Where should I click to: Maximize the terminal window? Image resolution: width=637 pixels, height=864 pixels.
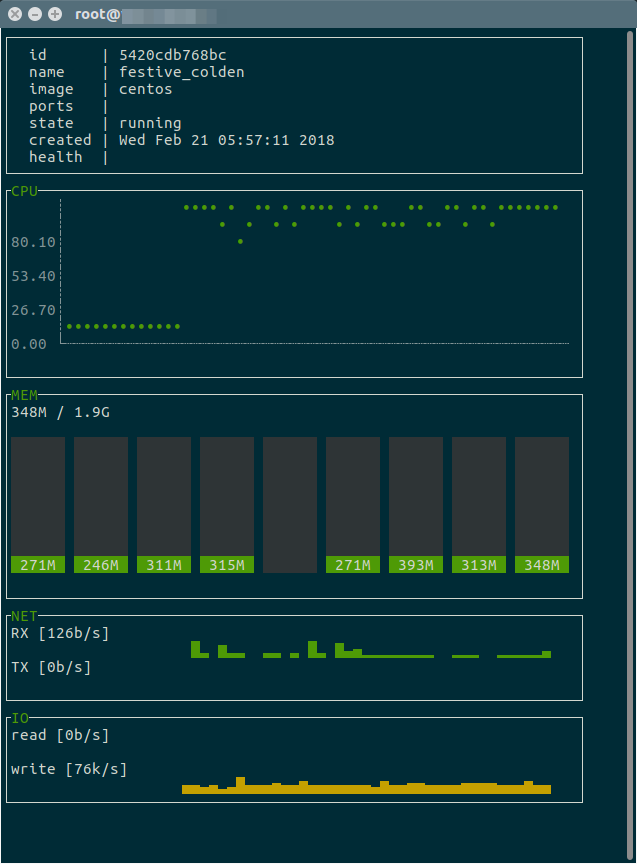tap(55, 14)
